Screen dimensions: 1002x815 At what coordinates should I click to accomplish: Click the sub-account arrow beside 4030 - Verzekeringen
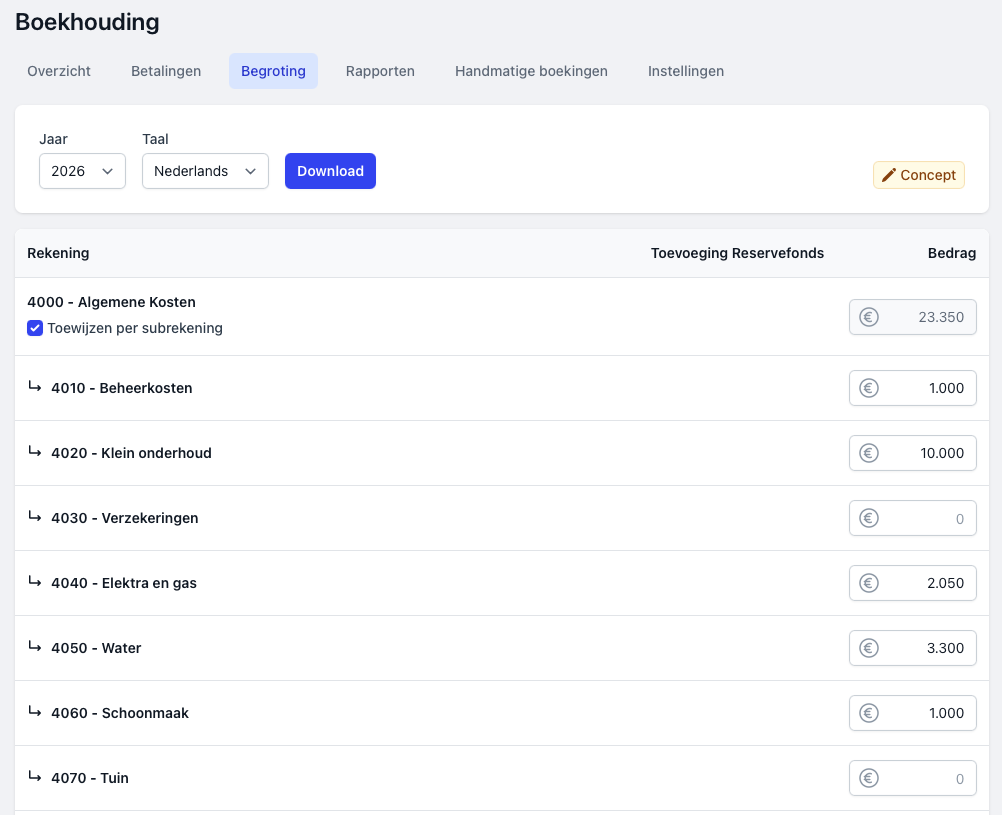(x=35, y=517)
